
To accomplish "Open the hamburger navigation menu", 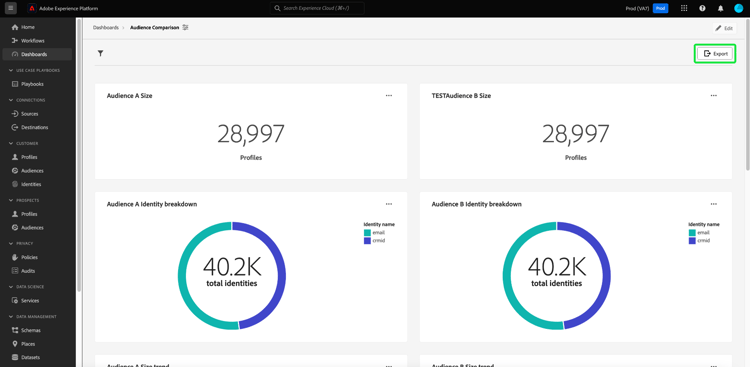I will 11,8.
